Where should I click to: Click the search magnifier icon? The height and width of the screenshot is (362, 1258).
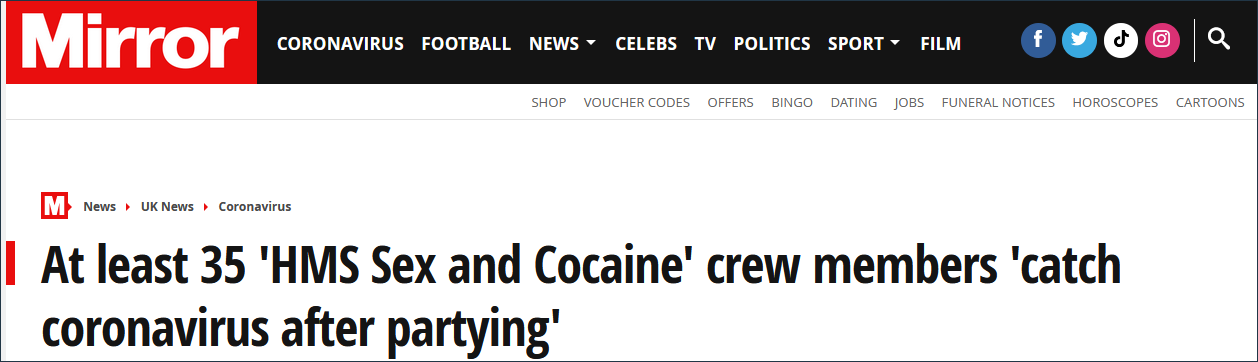pos(1218,39)
